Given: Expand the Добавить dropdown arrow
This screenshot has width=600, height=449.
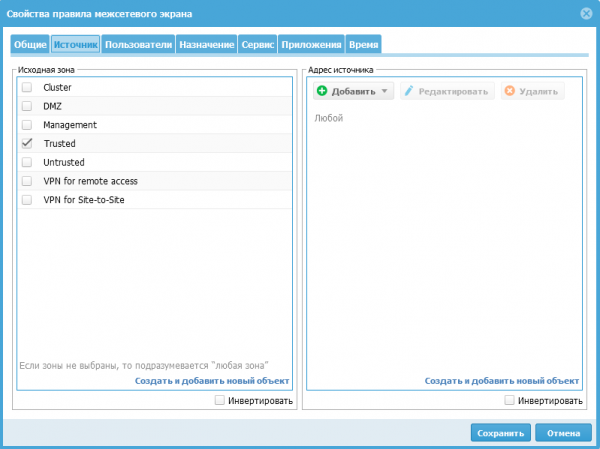Looking at the screenshot, I should [385, 91].
